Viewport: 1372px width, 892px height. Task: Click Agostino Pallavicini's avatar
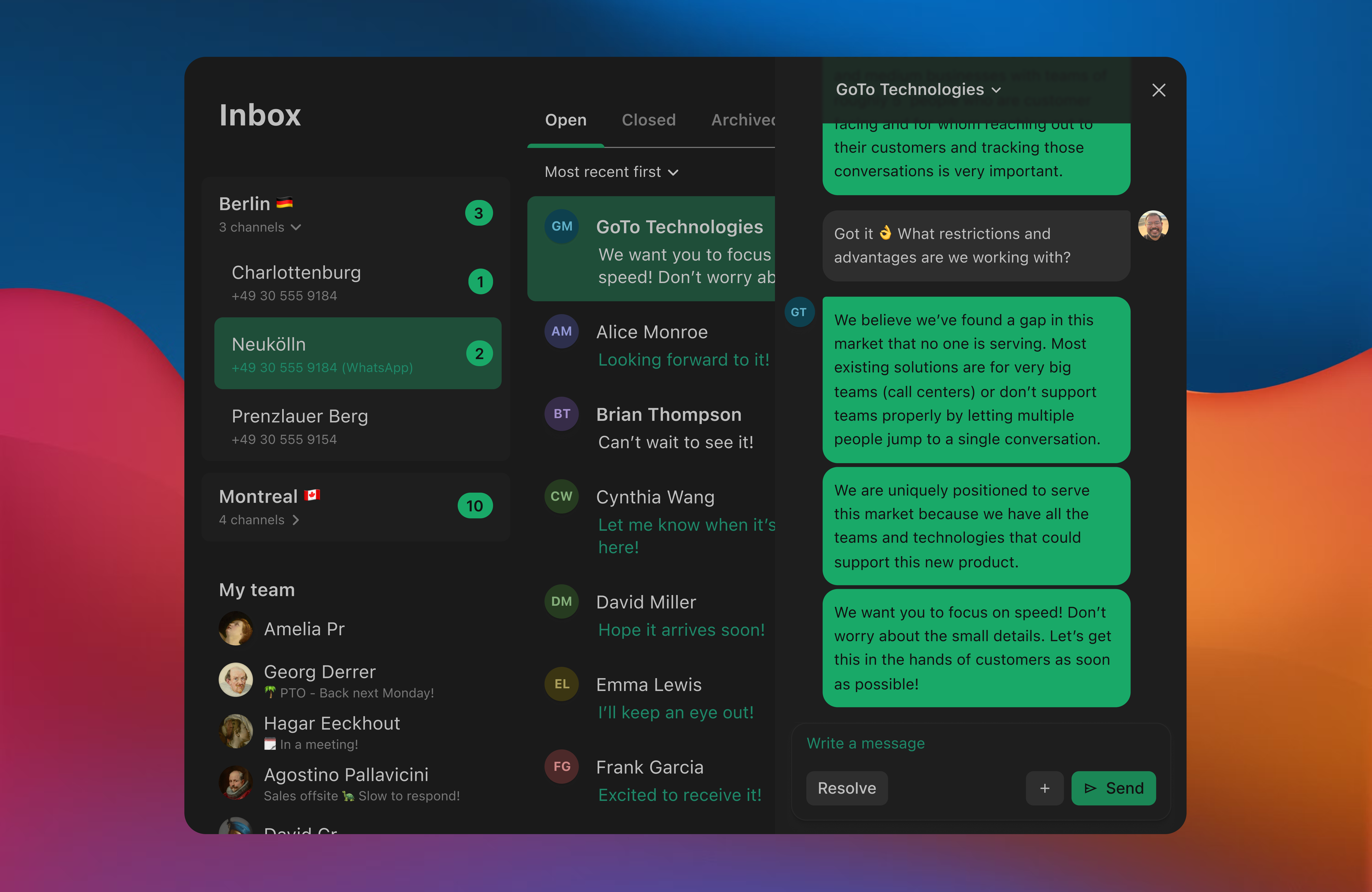coord(236,782)
